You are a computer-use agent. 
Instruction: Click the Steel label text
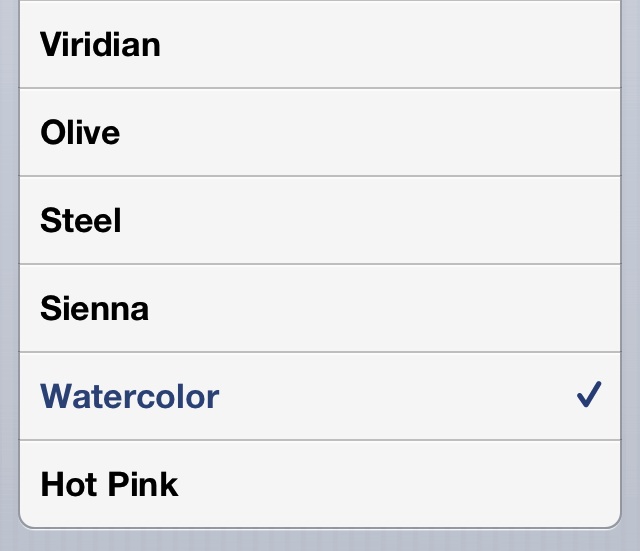tap(81, 221)
